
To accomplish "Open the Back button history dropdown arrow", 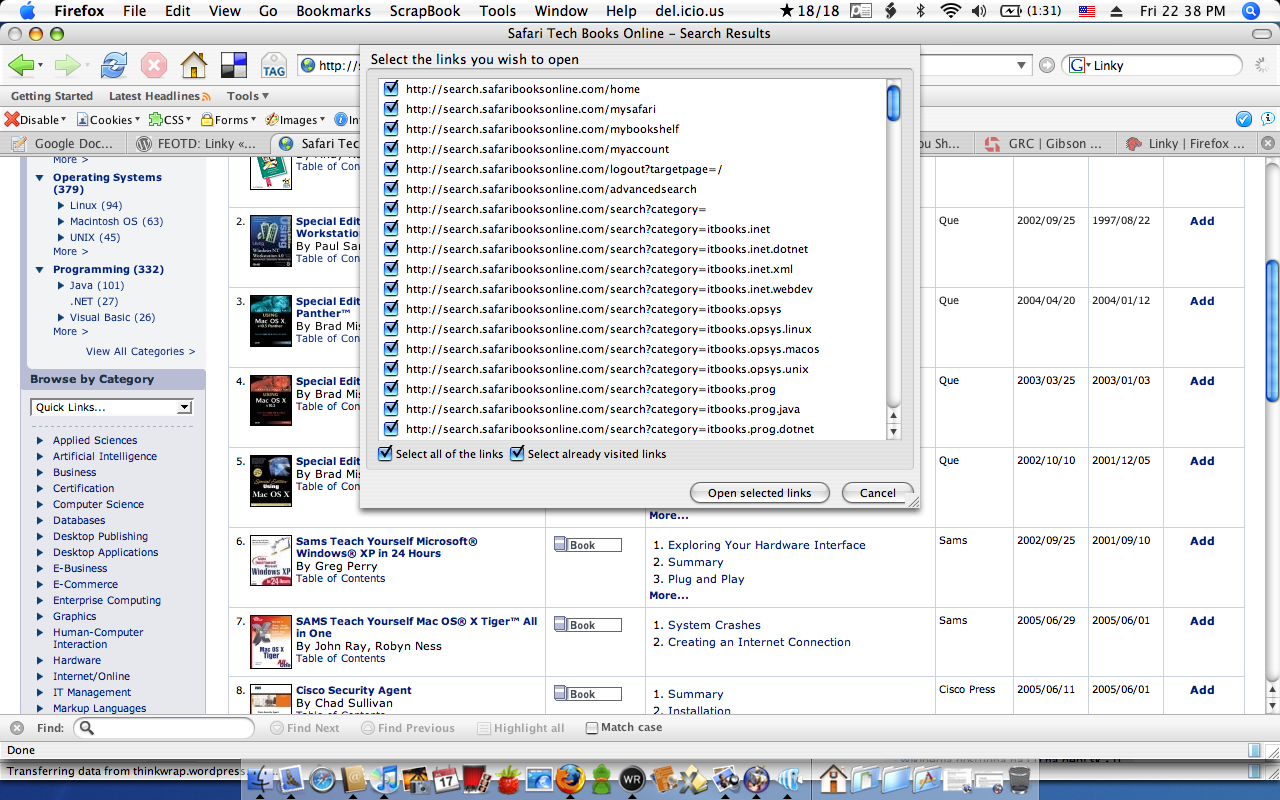I will point(39,66).
